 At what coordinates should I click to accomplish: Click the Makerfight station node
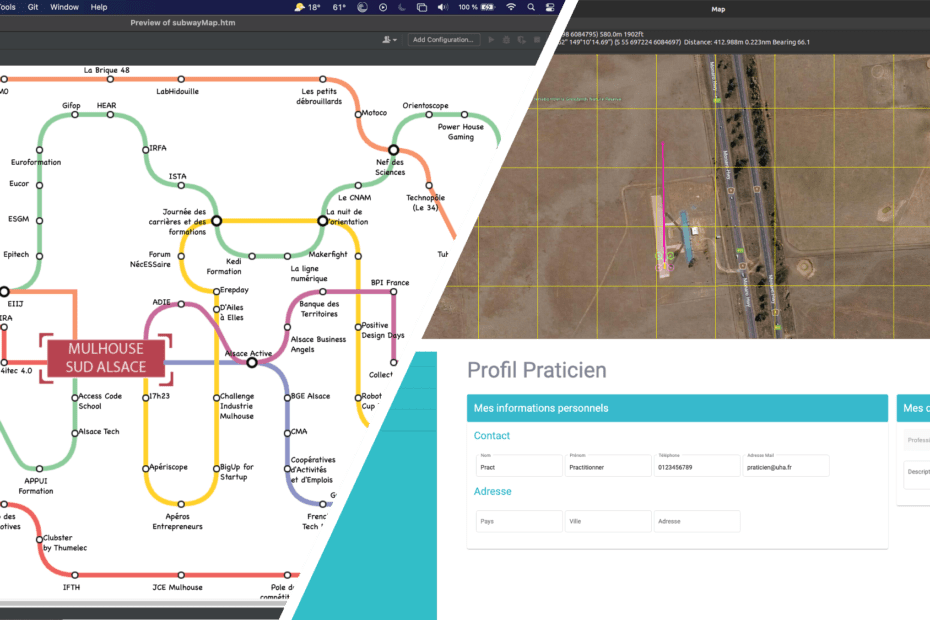coord(358,256)
